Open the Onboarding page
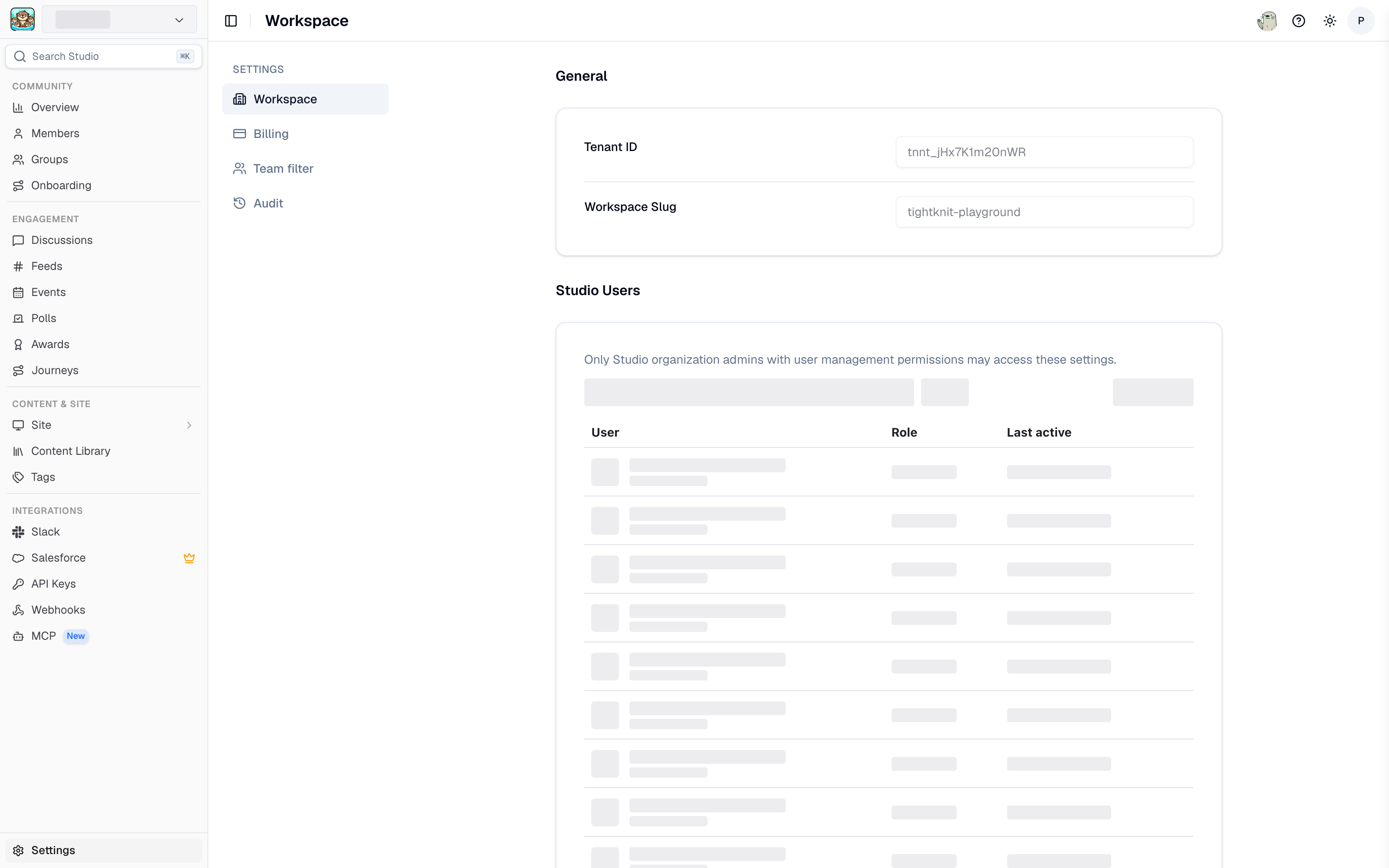 pos(104,185)
